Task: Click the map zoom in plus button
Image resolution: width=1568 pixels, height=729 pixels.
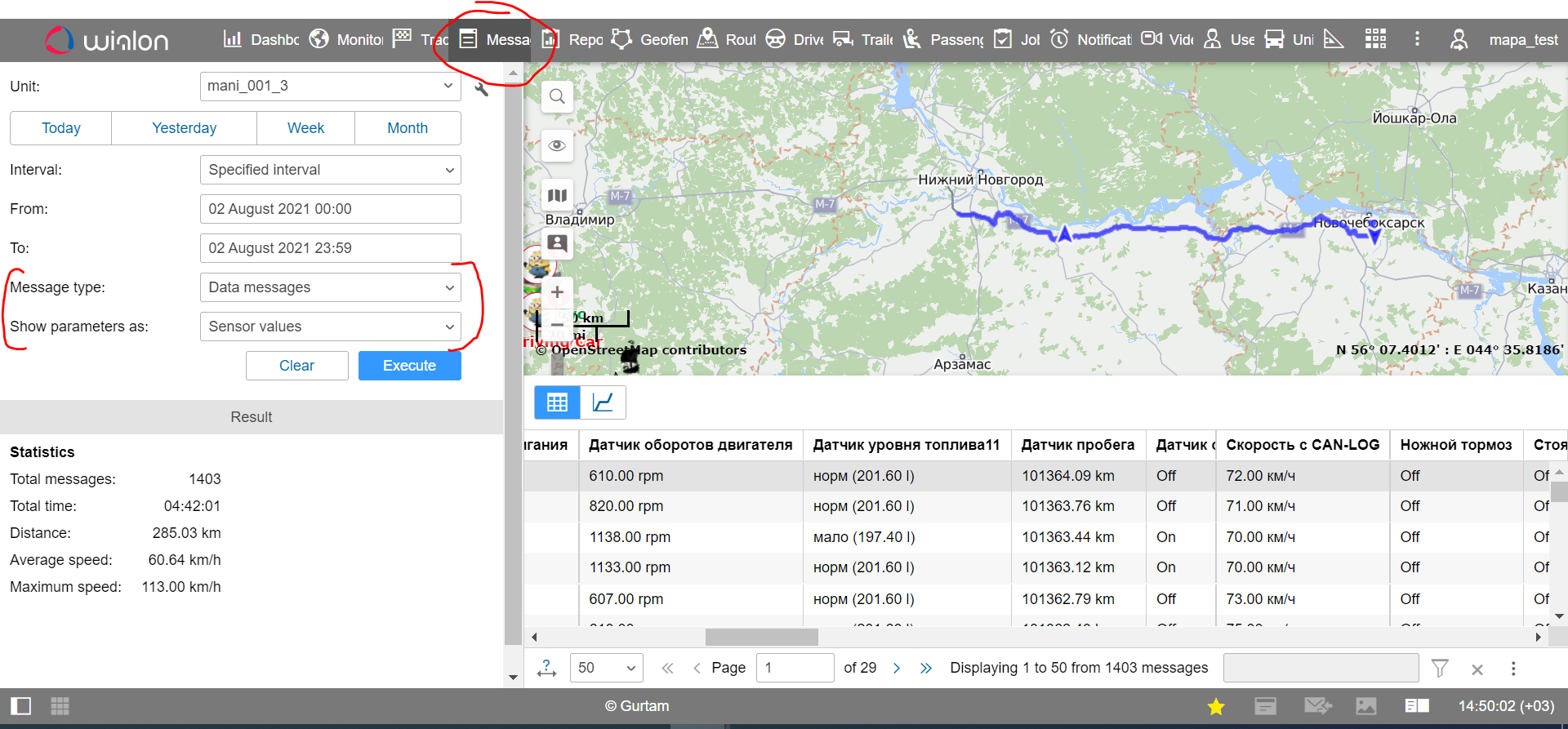Action: pyautogui.click(x=557, y=291)
